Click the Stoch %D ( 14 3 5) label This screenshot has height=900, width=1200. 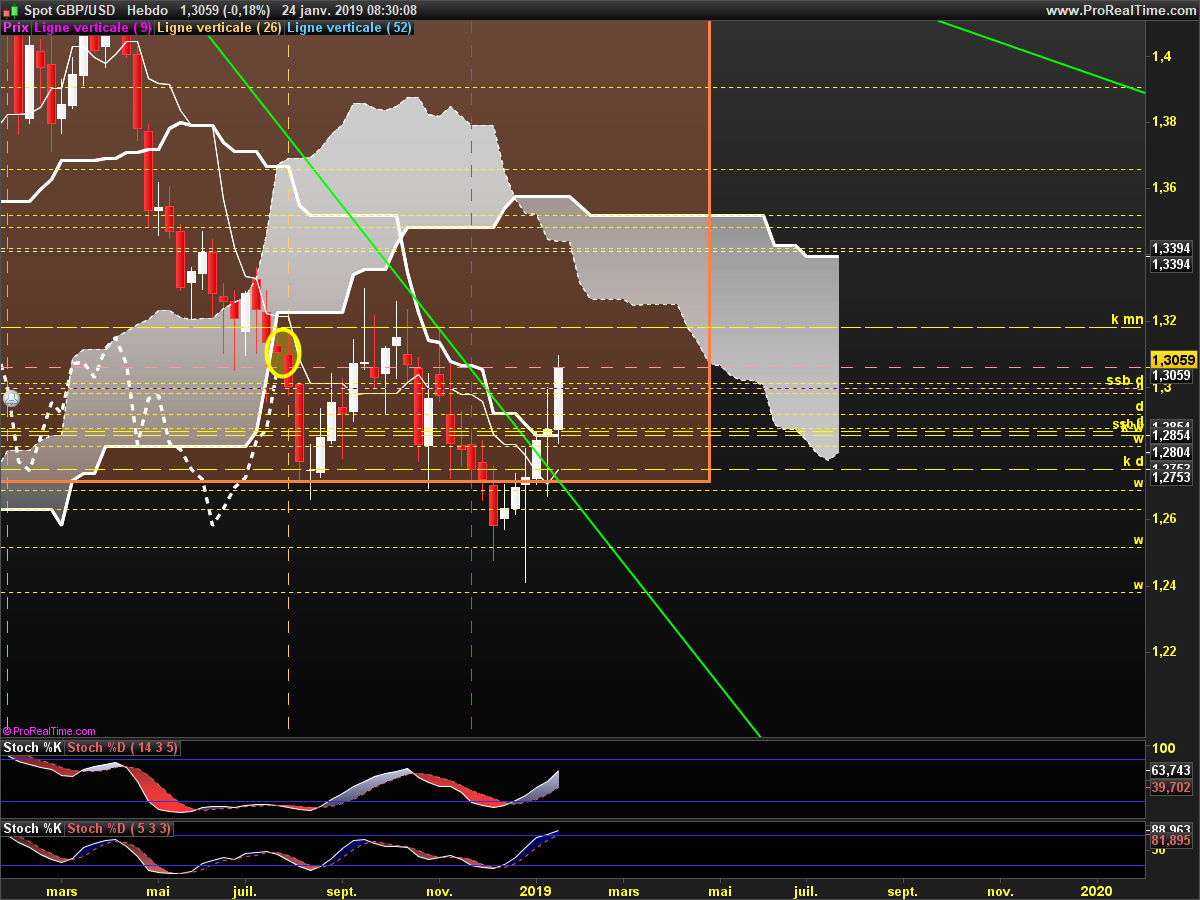coord(123,748)
